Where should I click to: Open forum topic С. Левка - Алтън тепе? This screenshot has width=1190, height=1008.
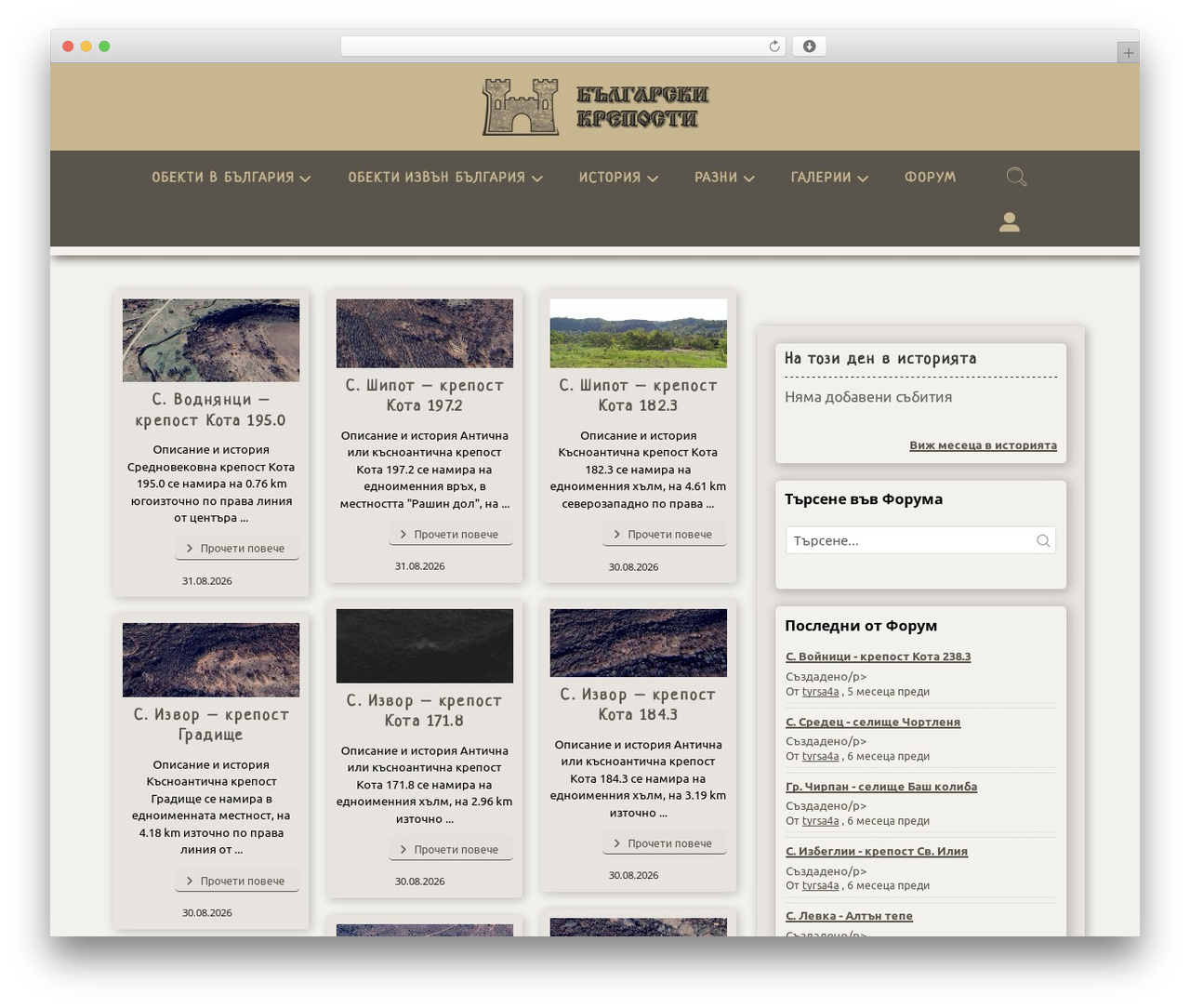point(849,916)
